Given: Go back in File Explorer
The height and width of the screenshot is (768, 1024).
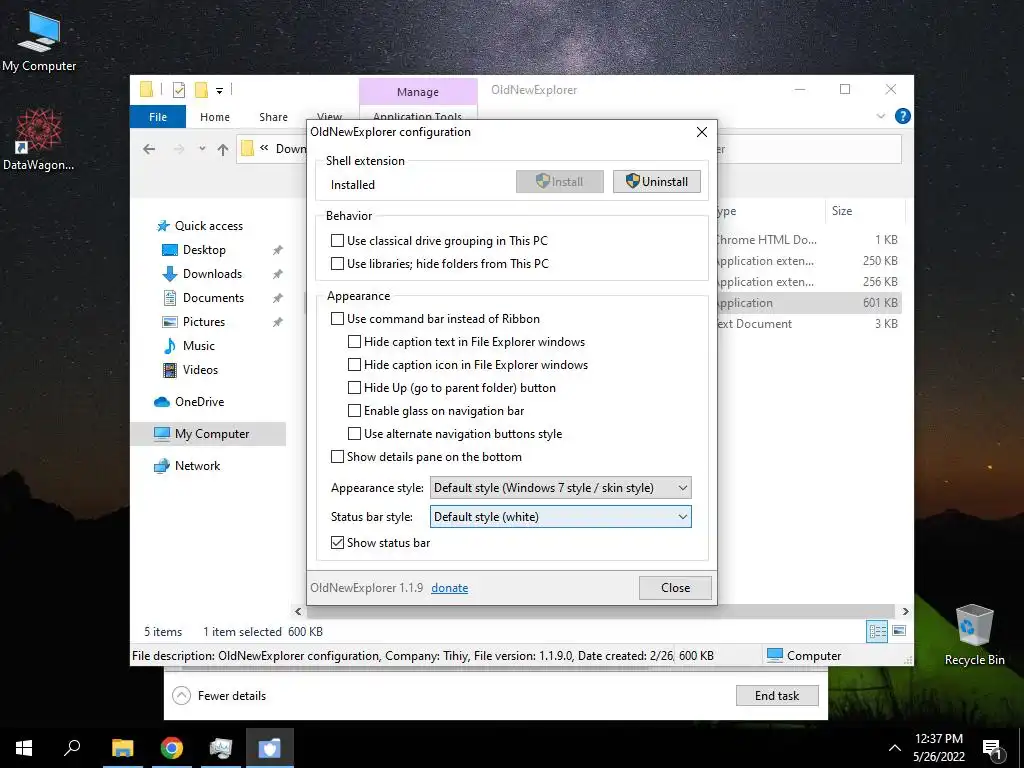Looking at the screenshot, I should coord(149,149).
